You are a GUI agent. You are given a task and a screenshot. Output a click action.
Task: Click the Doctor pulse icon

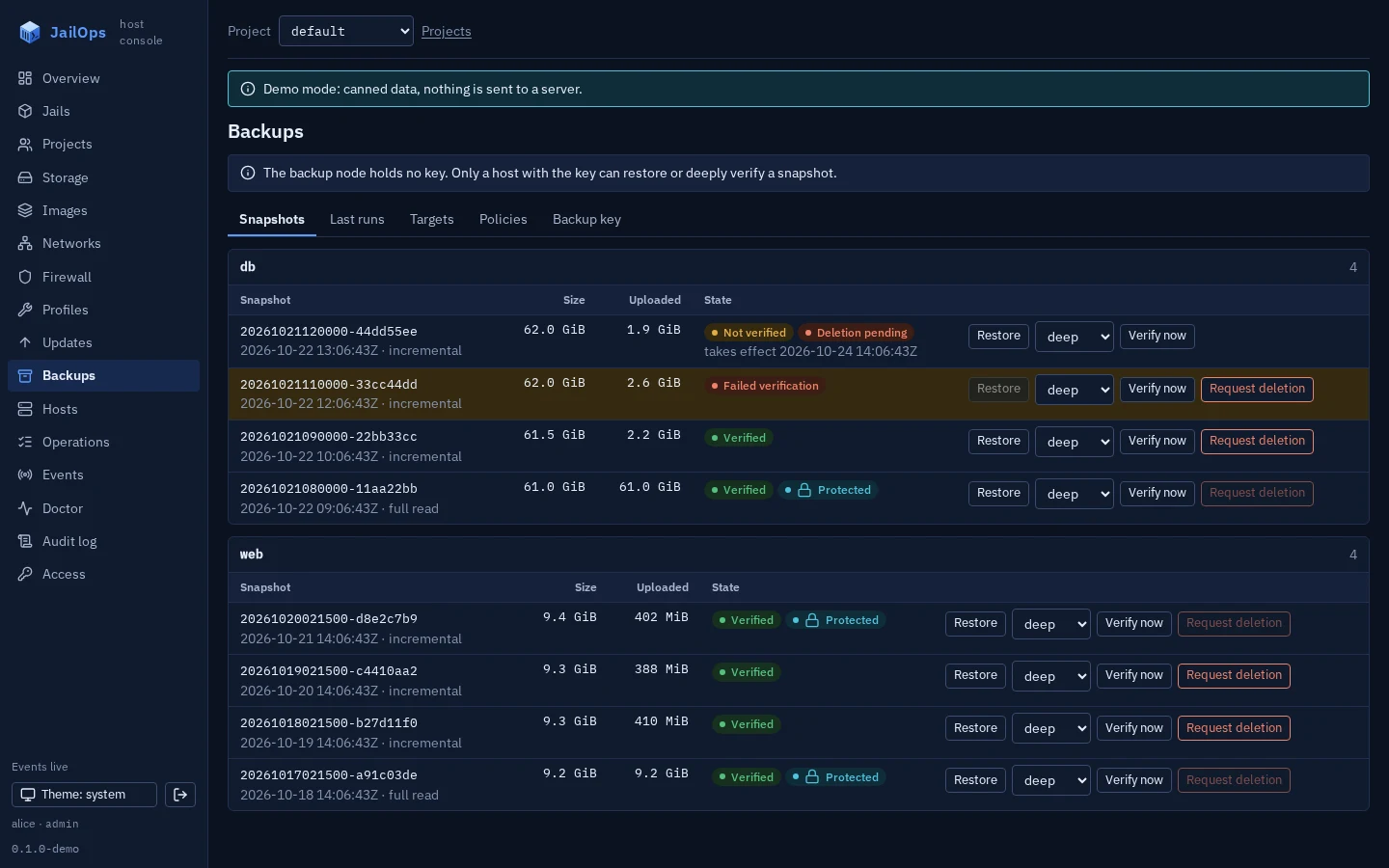tap(25, 508)
